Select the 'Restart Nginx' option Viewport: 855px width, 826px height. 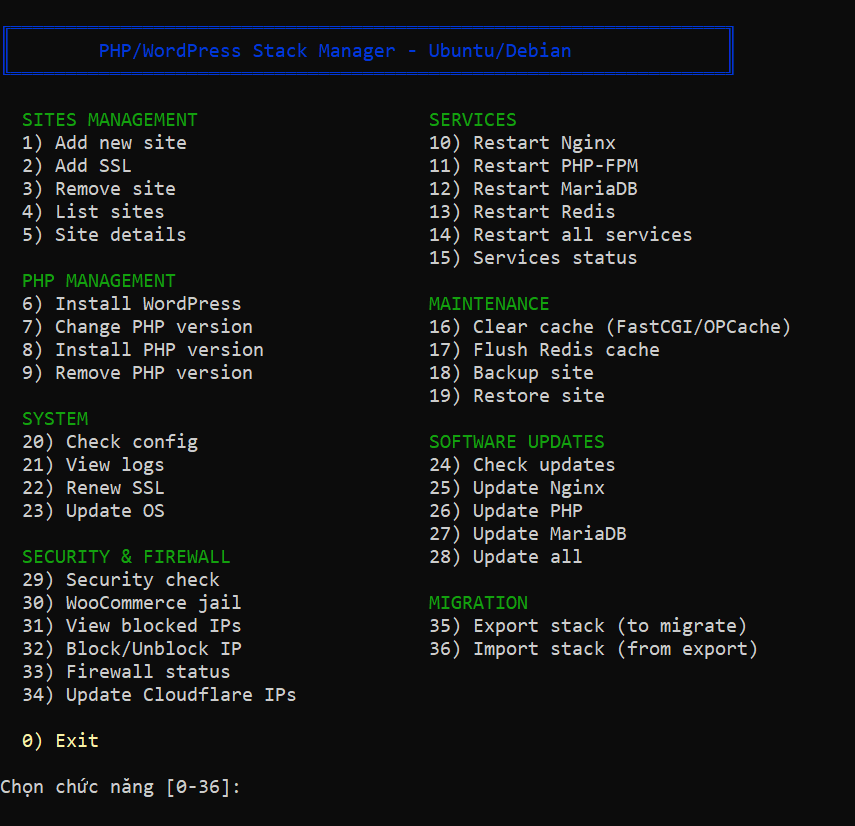click(x=523, y=143)
